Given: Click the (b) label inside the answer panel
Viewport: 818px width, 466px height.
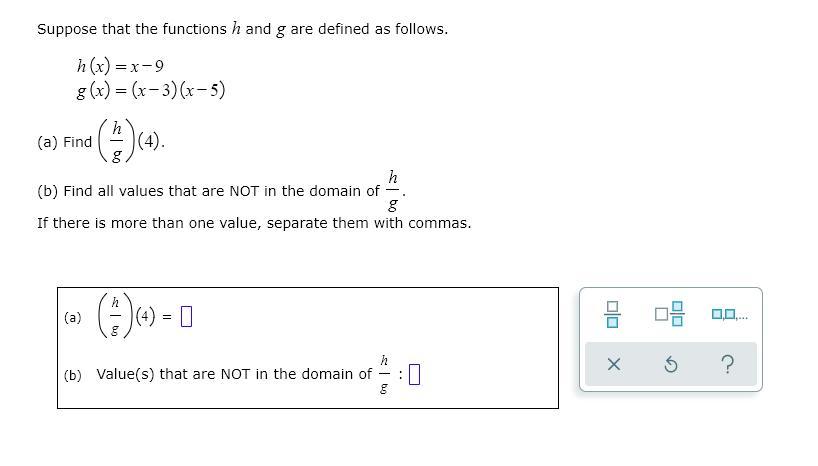Looking at the screenshot, I should coord(73,375).
